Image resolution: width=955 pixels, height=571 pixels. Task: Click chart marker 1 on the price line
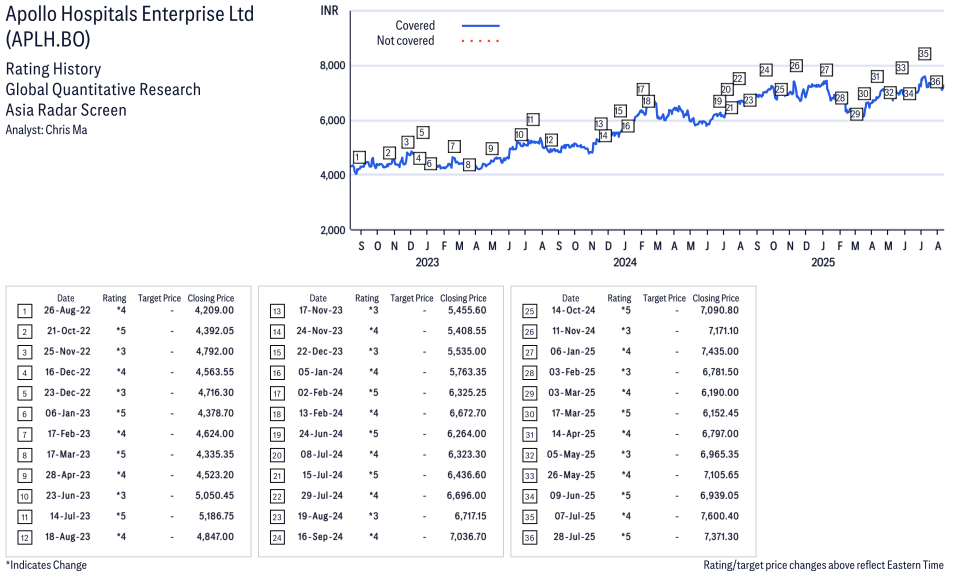tap(359, 158)
